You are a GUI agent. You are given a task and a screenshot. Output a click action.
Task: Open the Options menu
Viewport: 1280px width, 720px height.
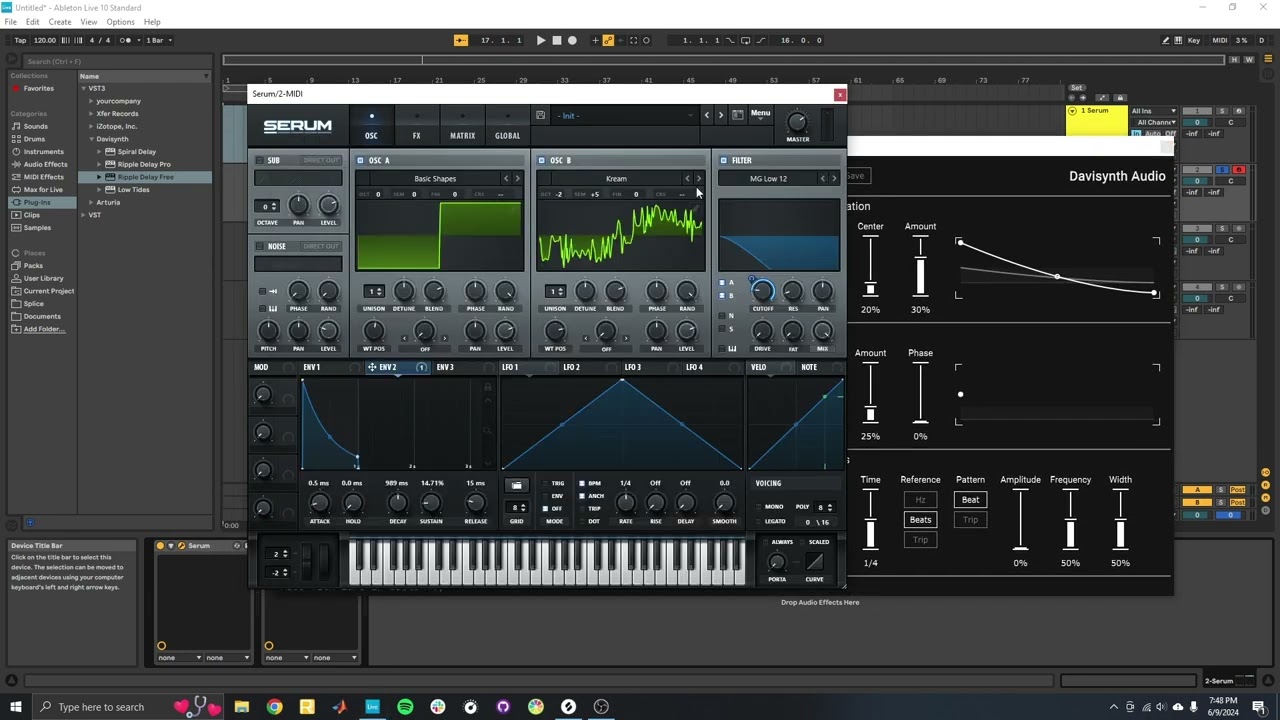(120, 22)
